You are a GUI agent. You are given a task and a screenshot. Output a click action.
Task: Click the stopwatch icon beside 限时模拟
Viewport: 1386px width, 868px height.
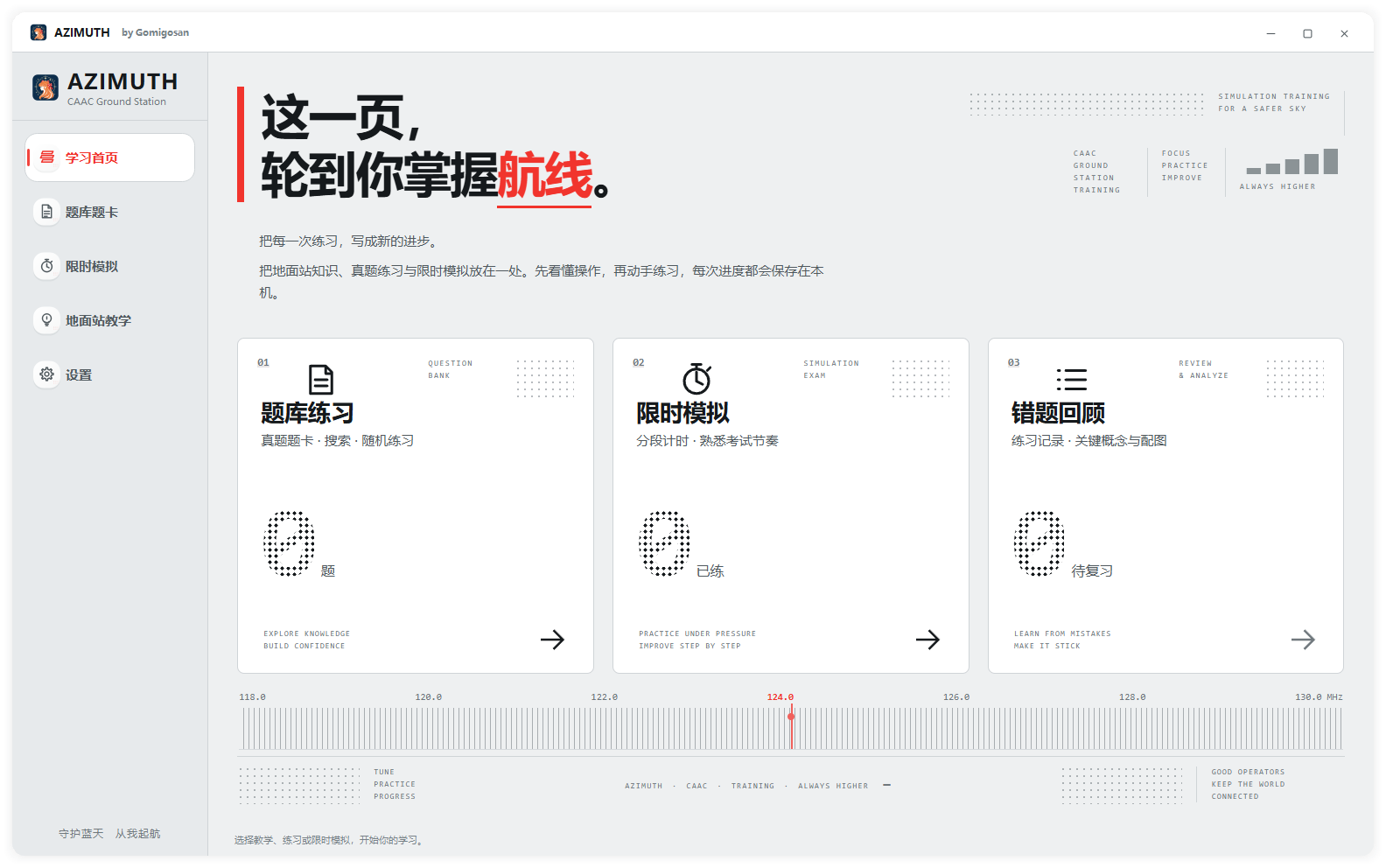(x=47, y=266)
